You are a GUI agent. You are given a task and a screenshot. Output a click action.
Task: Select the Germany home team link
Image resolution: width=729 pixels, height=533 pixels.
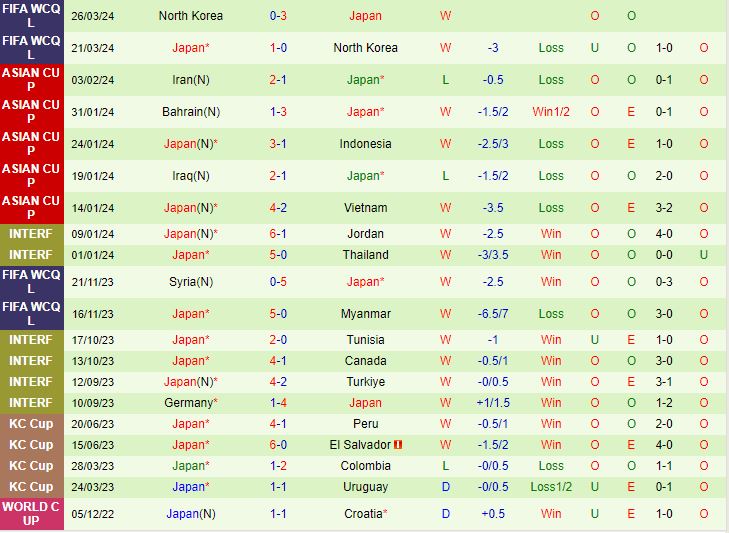coord(187,403)
